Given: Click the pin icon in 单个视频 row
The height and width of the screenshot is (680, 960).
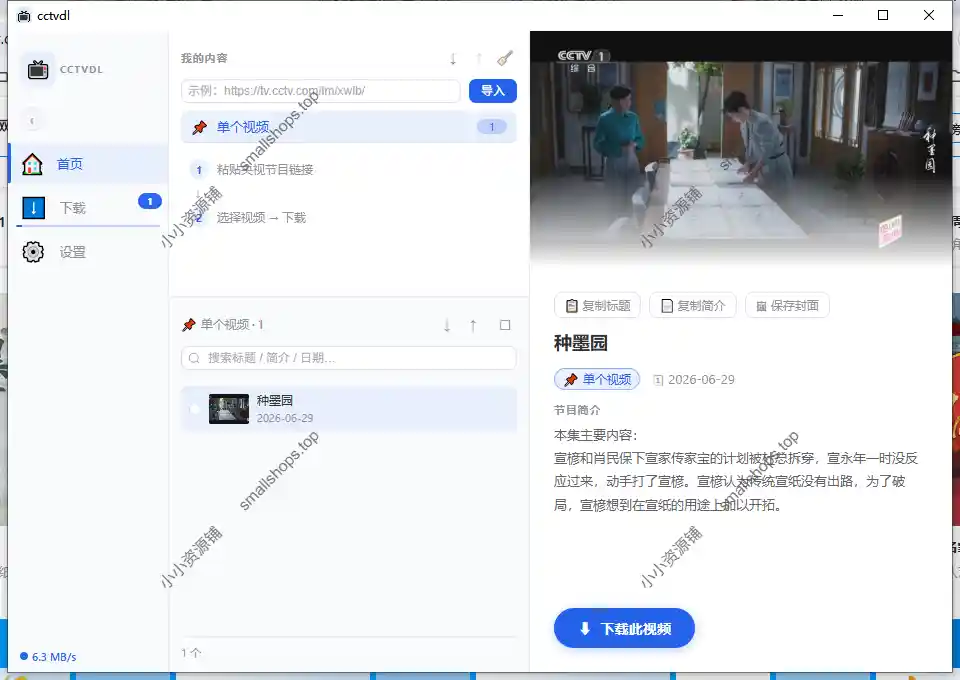Looking at the screenshot, I should click(200, 127).
